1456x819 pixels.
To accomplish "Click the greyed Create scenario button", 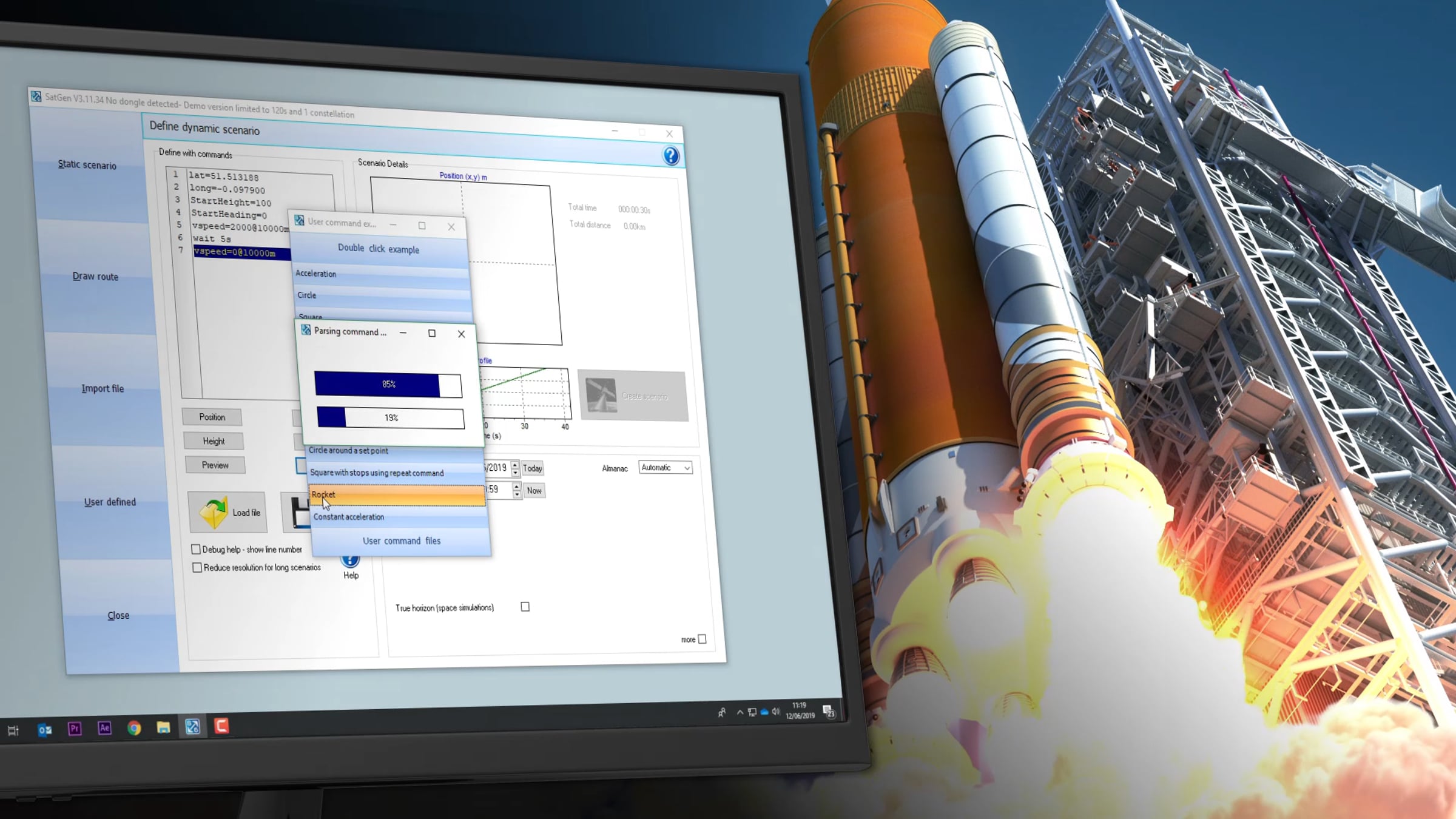I will [x=633, y=396].
